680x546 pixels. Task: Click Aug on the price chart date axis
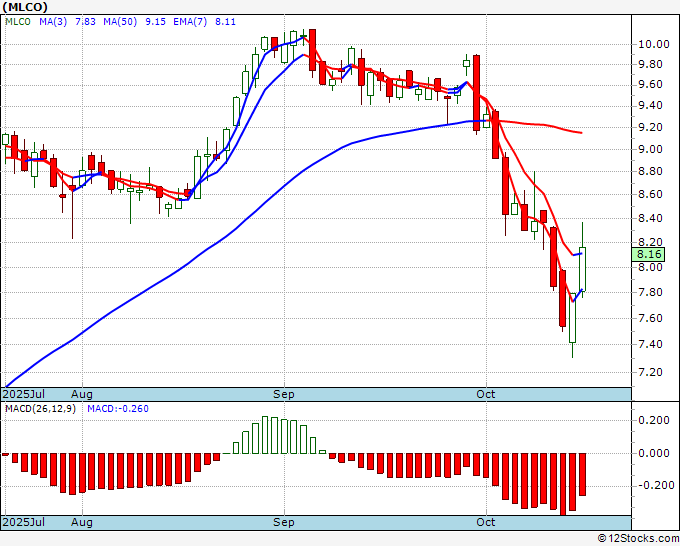82,394
